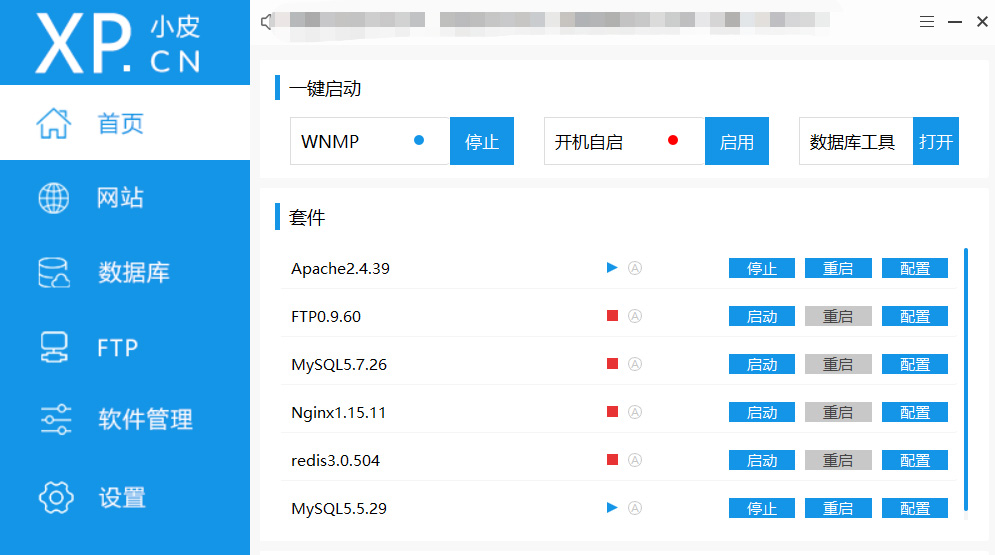Click the XP.CN logo
Viewport: 995px width, 555px height.
click(120, 43)
